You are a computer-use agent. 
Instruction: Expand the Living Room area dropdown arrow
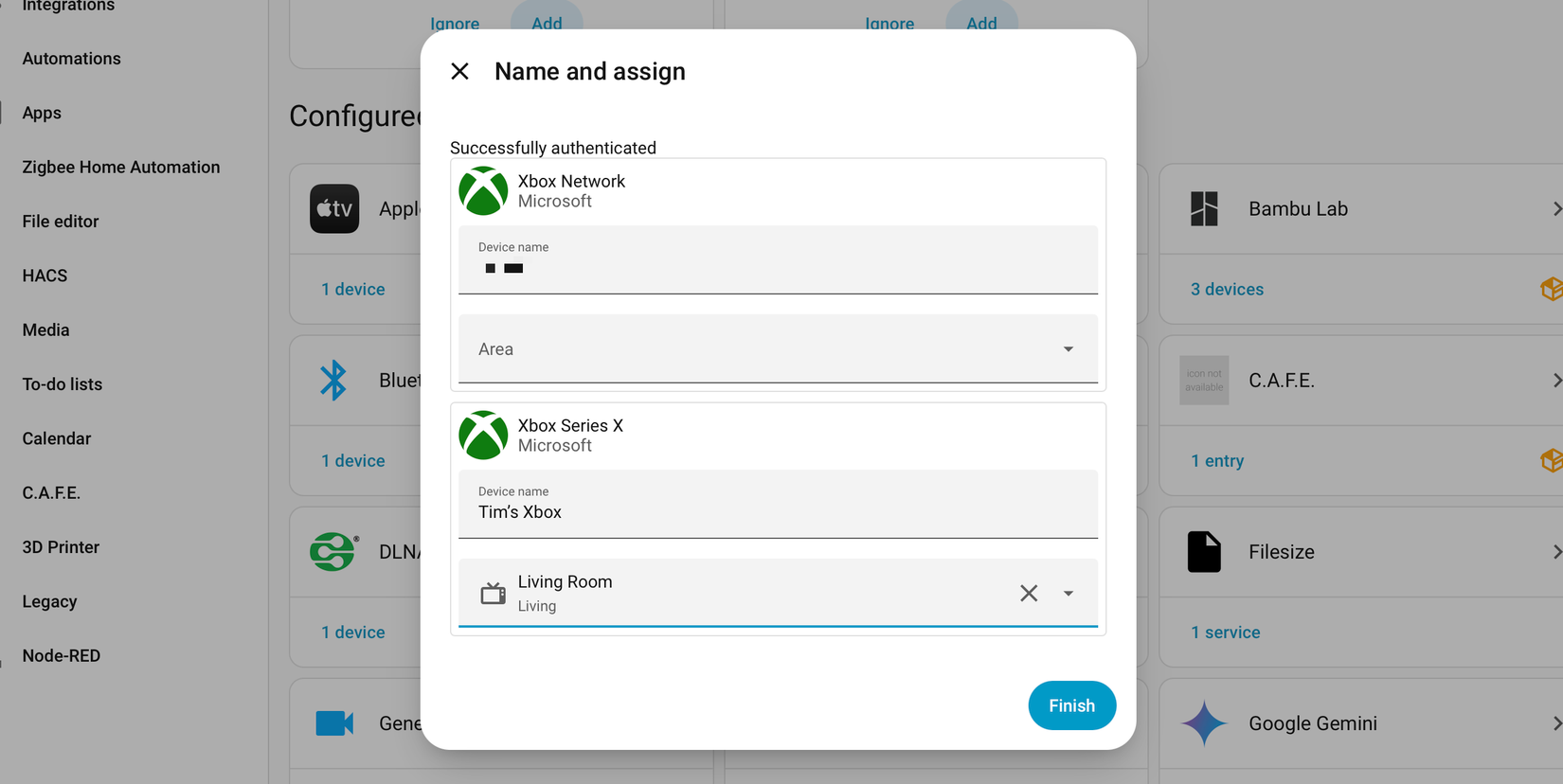(x=1069, y=594)
